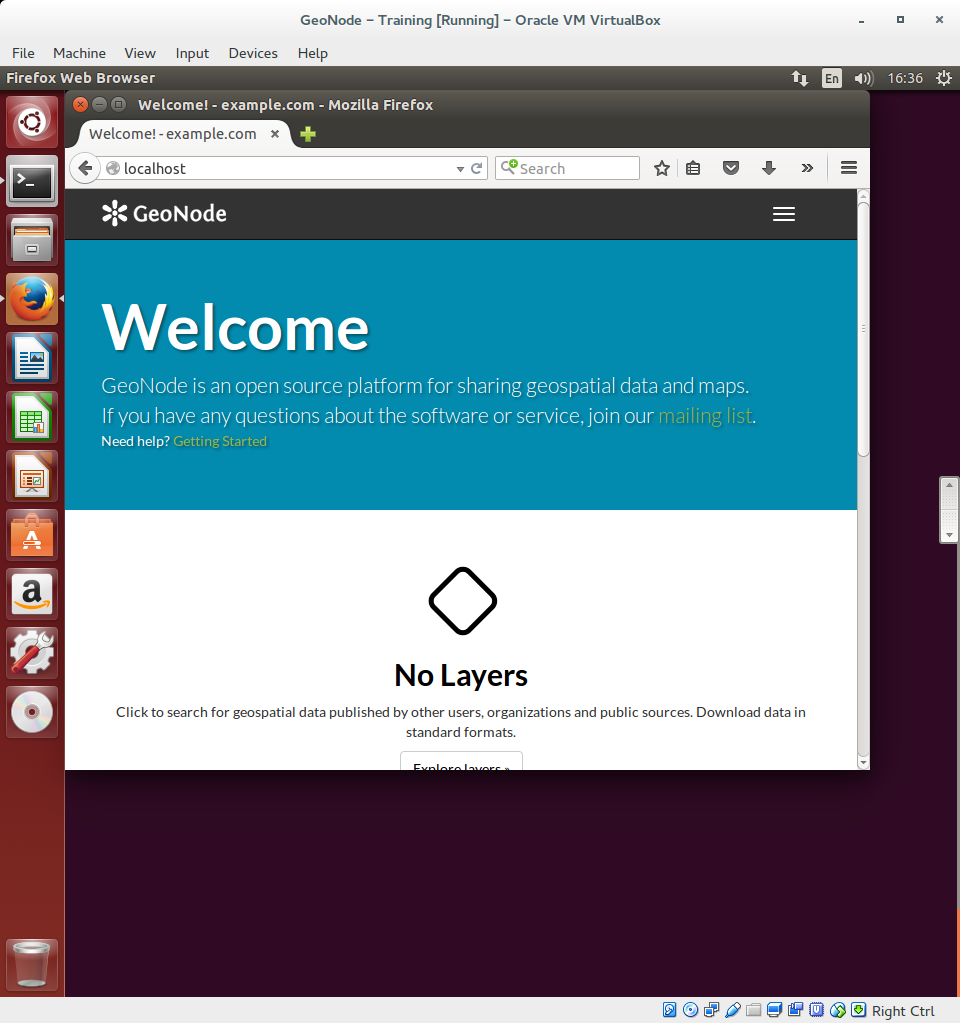Viewport: 960px width, 1023px height.
Task: Open System Settings wrench icon
Action: tap(32, 653)
